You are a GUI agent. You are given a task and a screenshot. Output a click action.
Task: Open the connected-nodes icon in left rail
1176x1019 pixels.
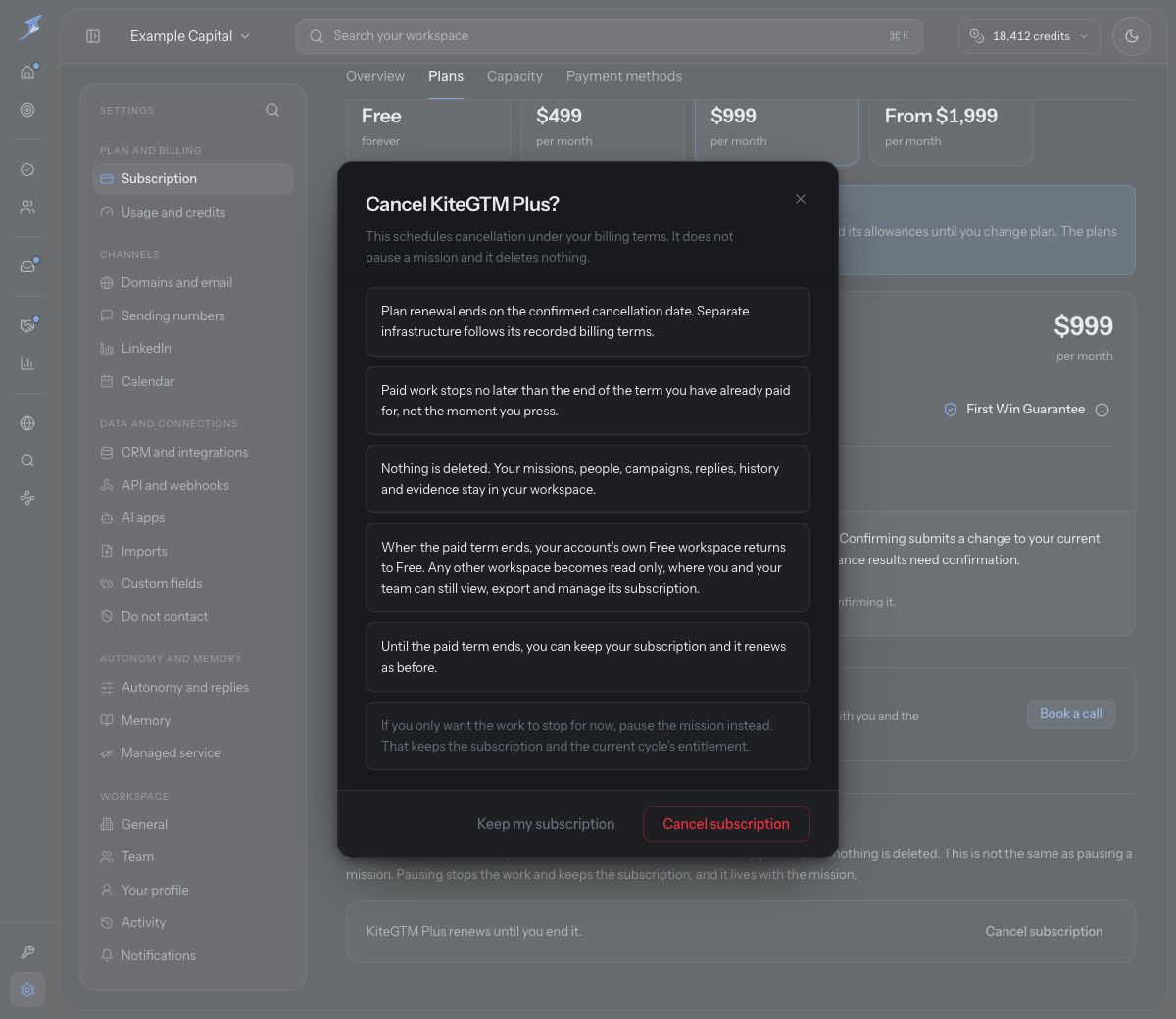pos(27,498)
